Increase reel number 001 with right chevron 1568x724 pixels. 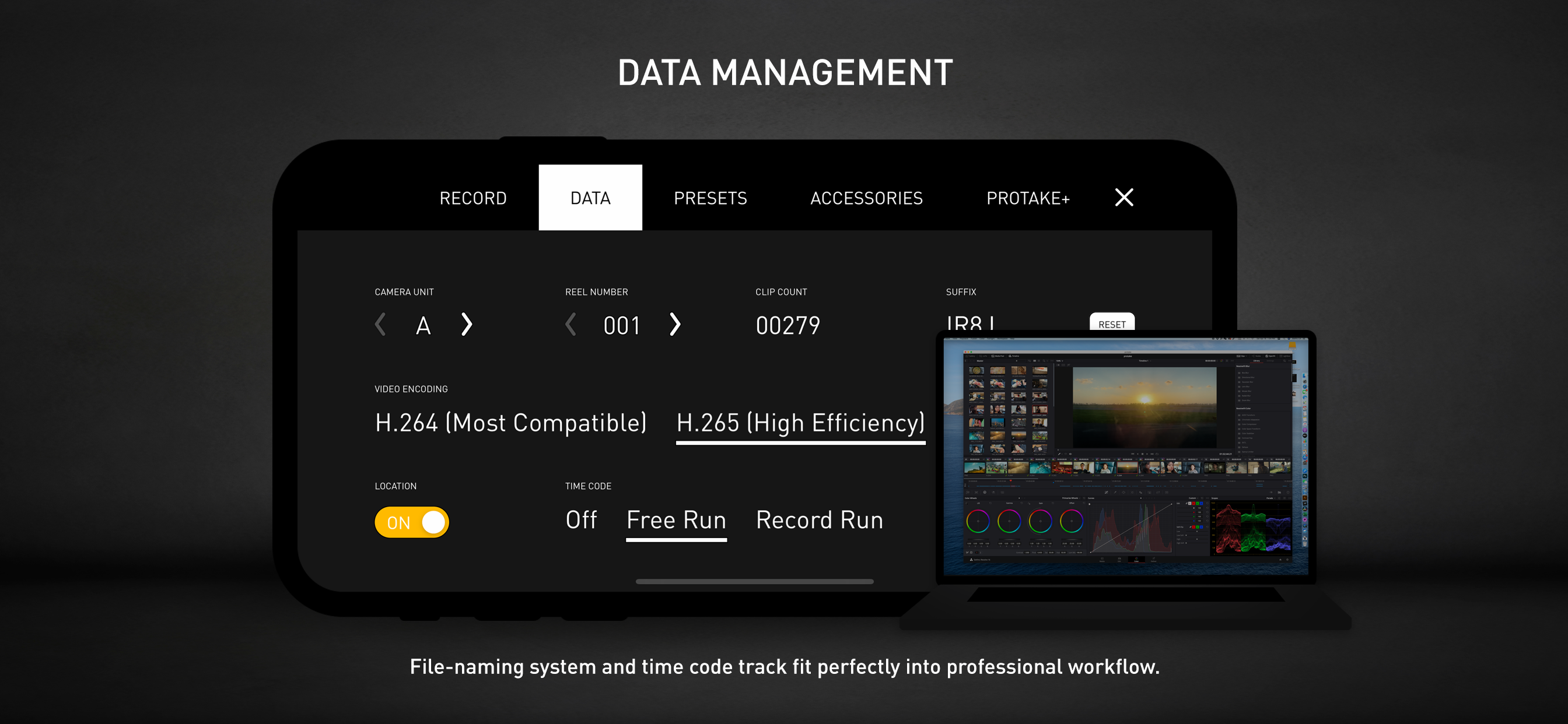coord(674,324)
